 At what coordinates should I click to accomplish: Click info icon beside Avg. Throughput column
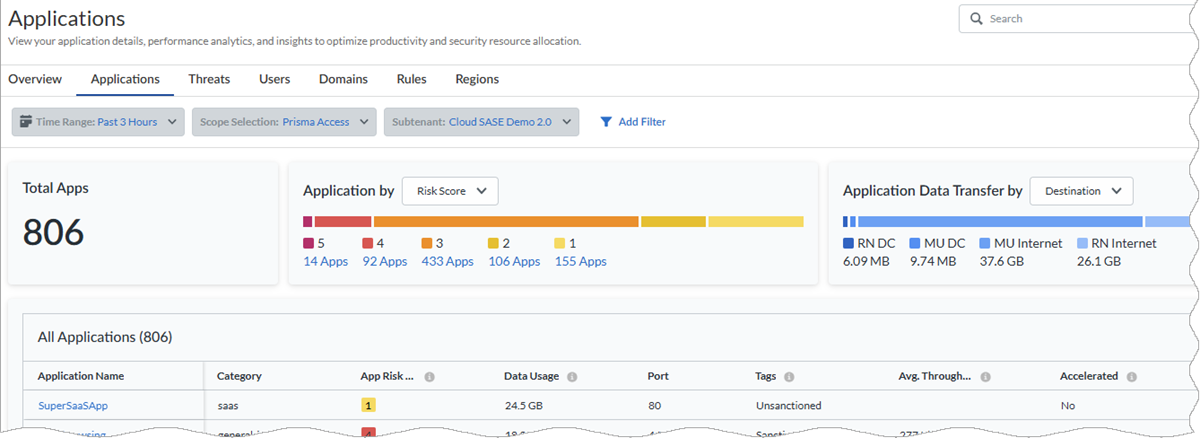986,377
